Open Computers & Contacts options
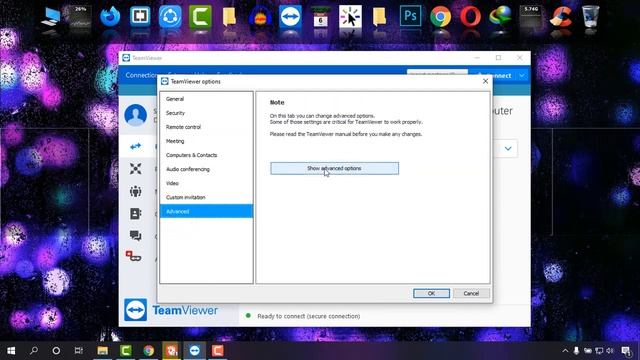The image size is (640, 360). [x=206, y=155]
